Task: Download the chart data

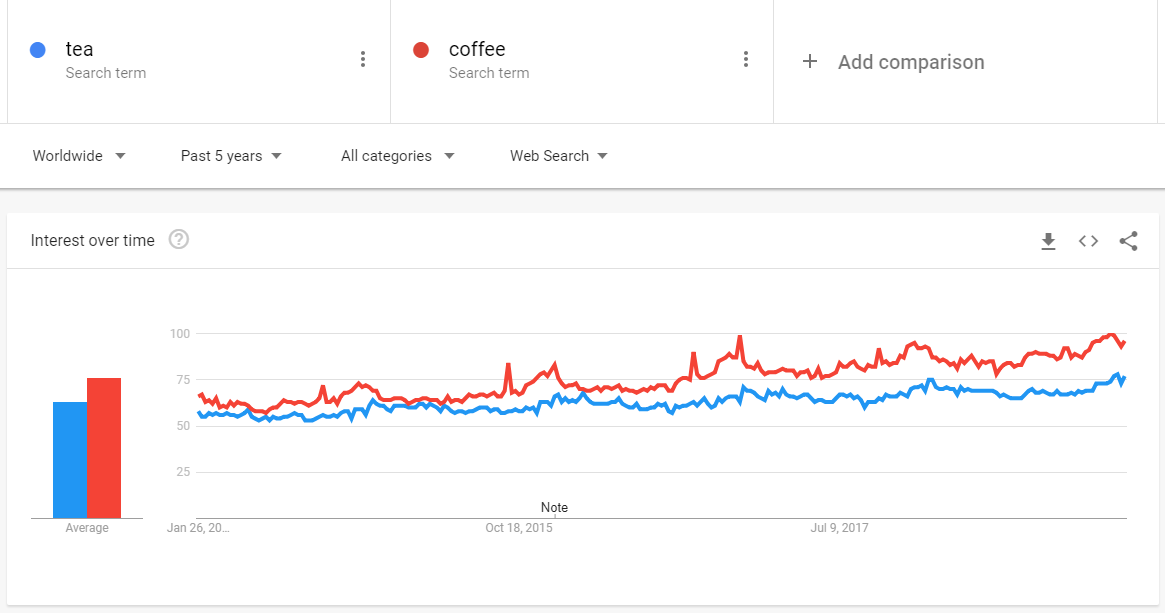Action: pyautogui.click(x=1048, y=241)
